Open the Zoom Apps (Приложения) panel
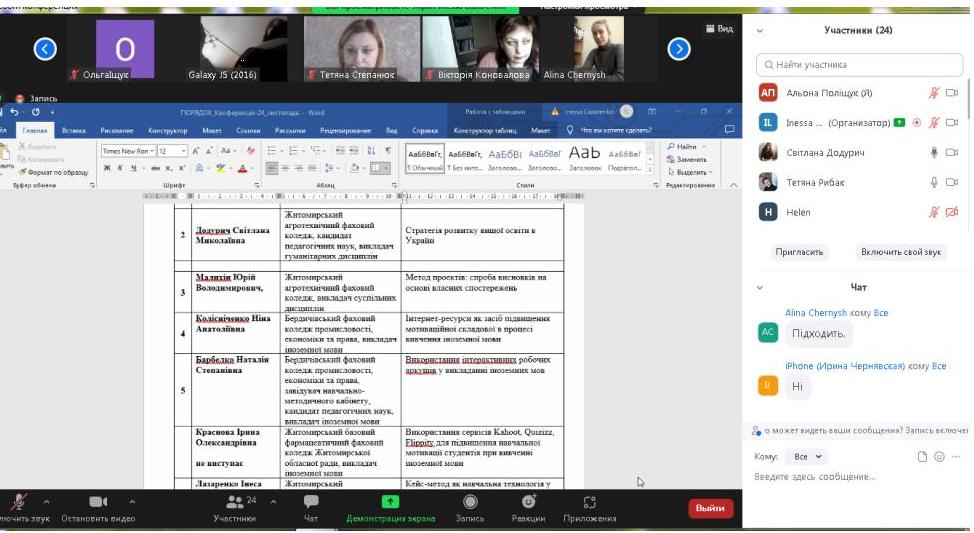This screenshot has width=974, height=533. pyautogui.click(x=589, y=508)
